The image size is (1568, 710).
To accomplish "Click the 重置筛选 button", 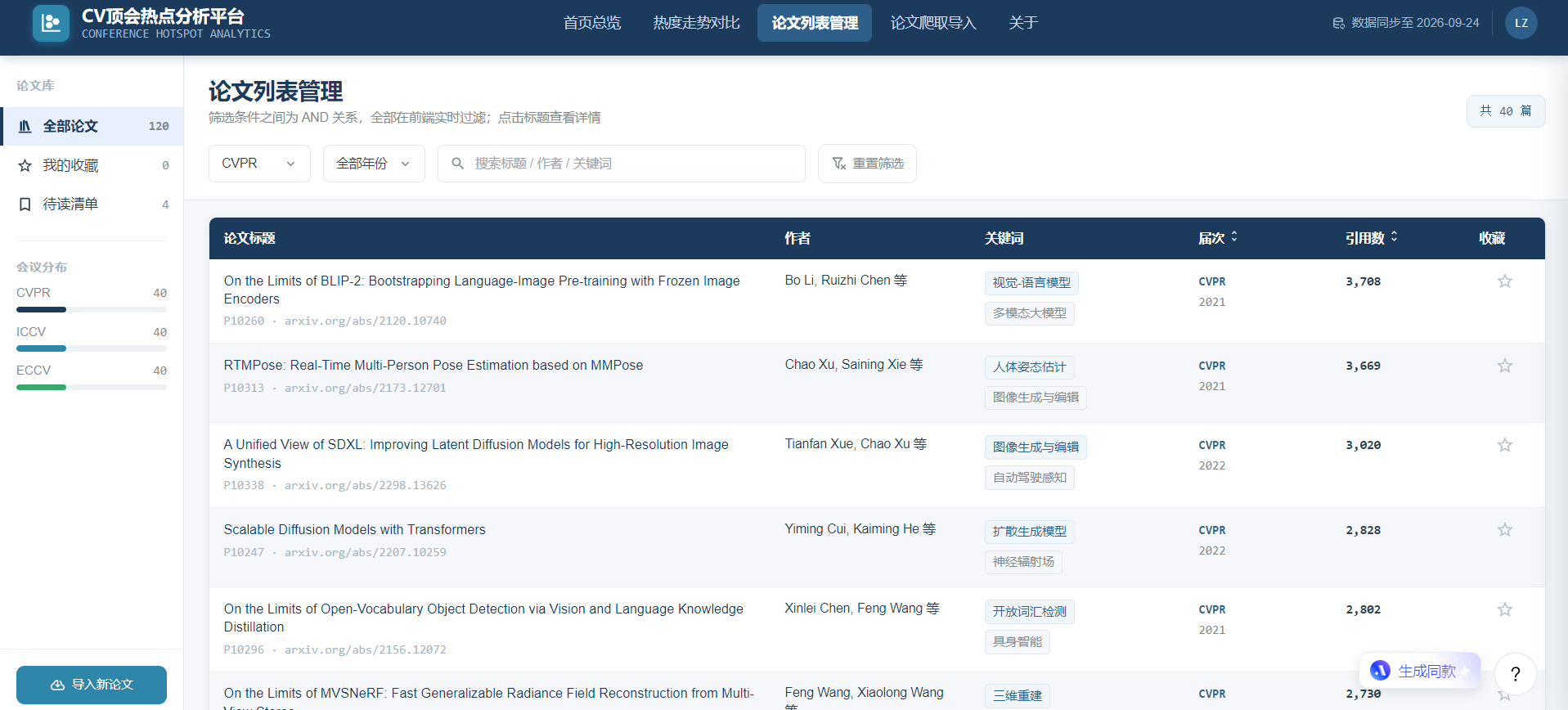I will click(x=867, y=164).
